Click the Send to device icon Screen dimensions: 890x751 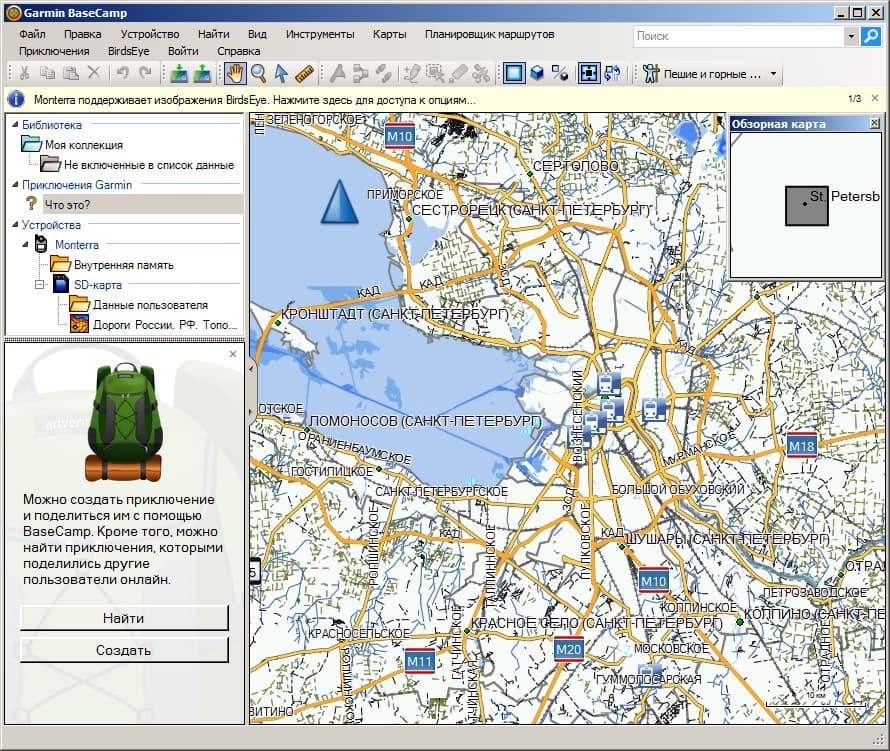pos(179,73)
